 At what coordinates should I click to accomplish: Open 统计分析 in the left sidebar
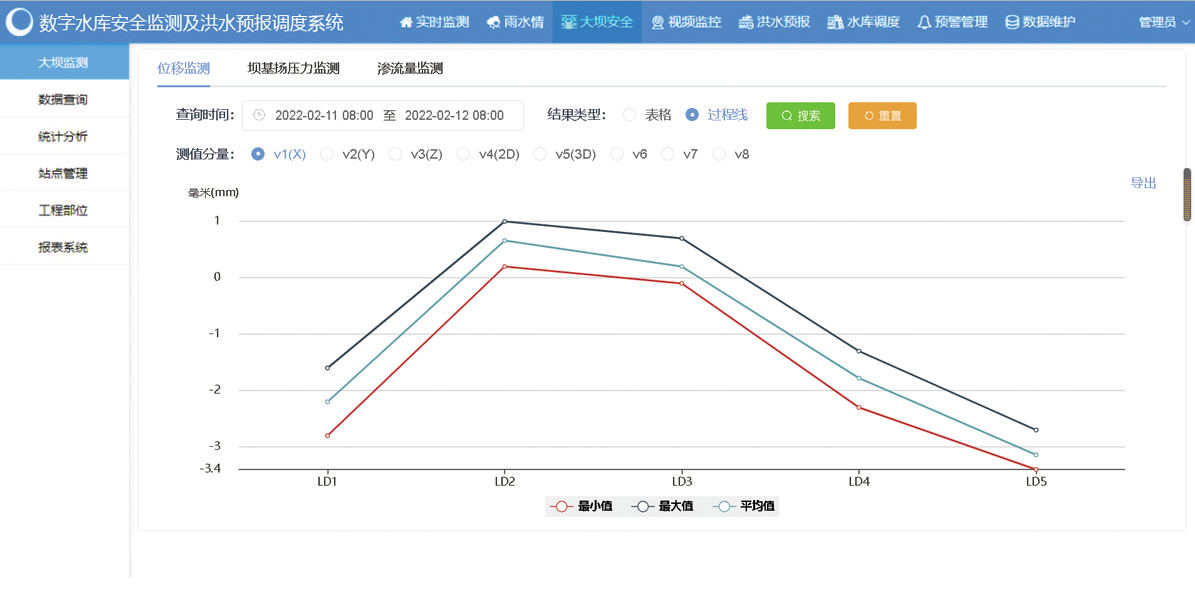[63, 136]
